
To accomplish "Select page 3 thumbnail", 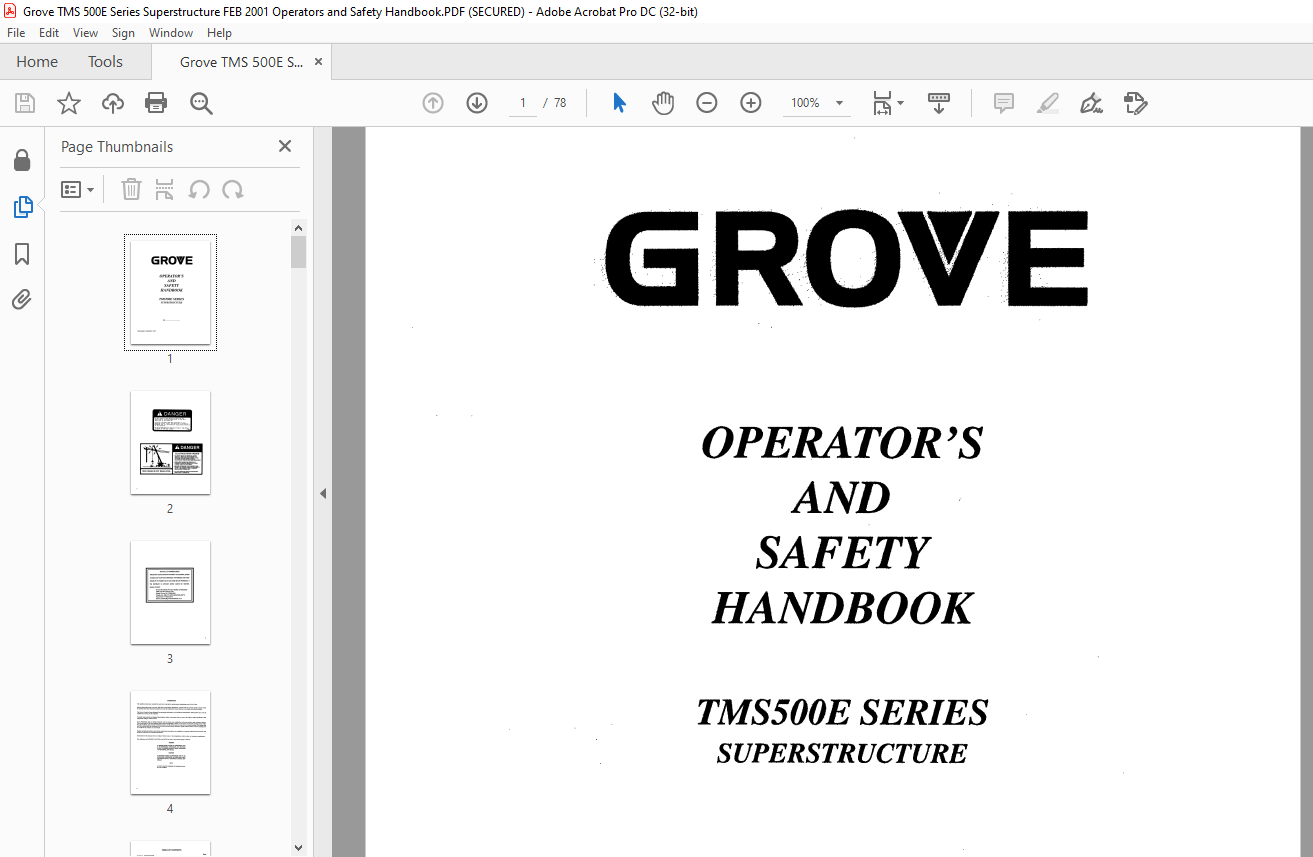I will [170, 592].
